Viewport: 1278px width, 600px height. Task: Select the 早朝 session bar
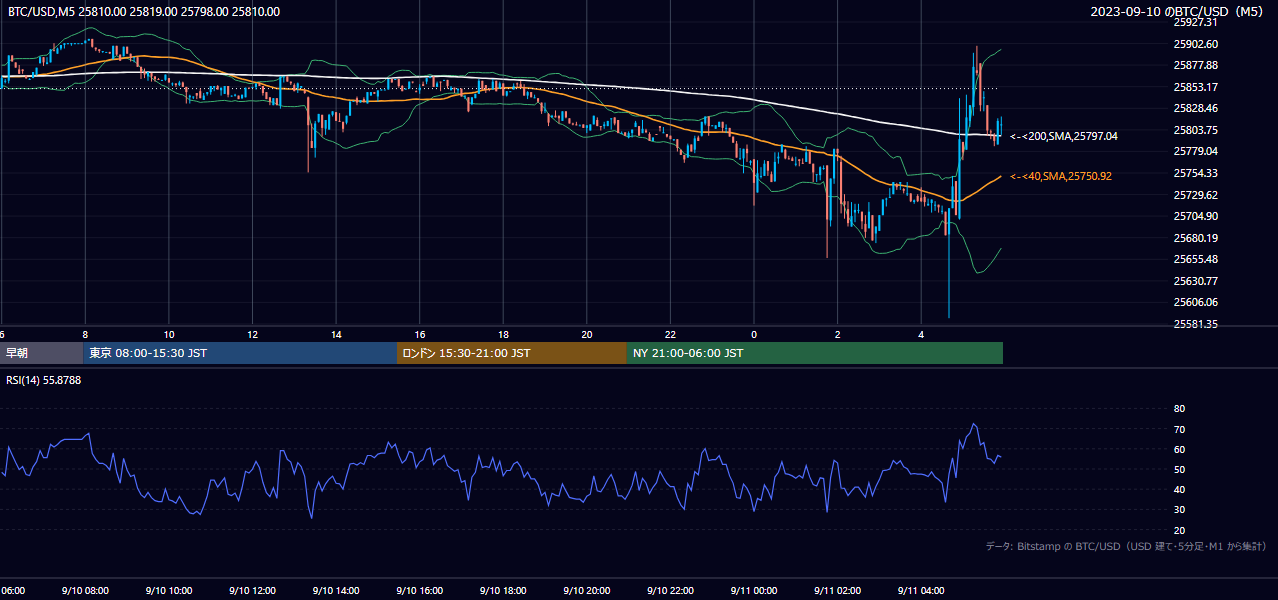(42, 353)
